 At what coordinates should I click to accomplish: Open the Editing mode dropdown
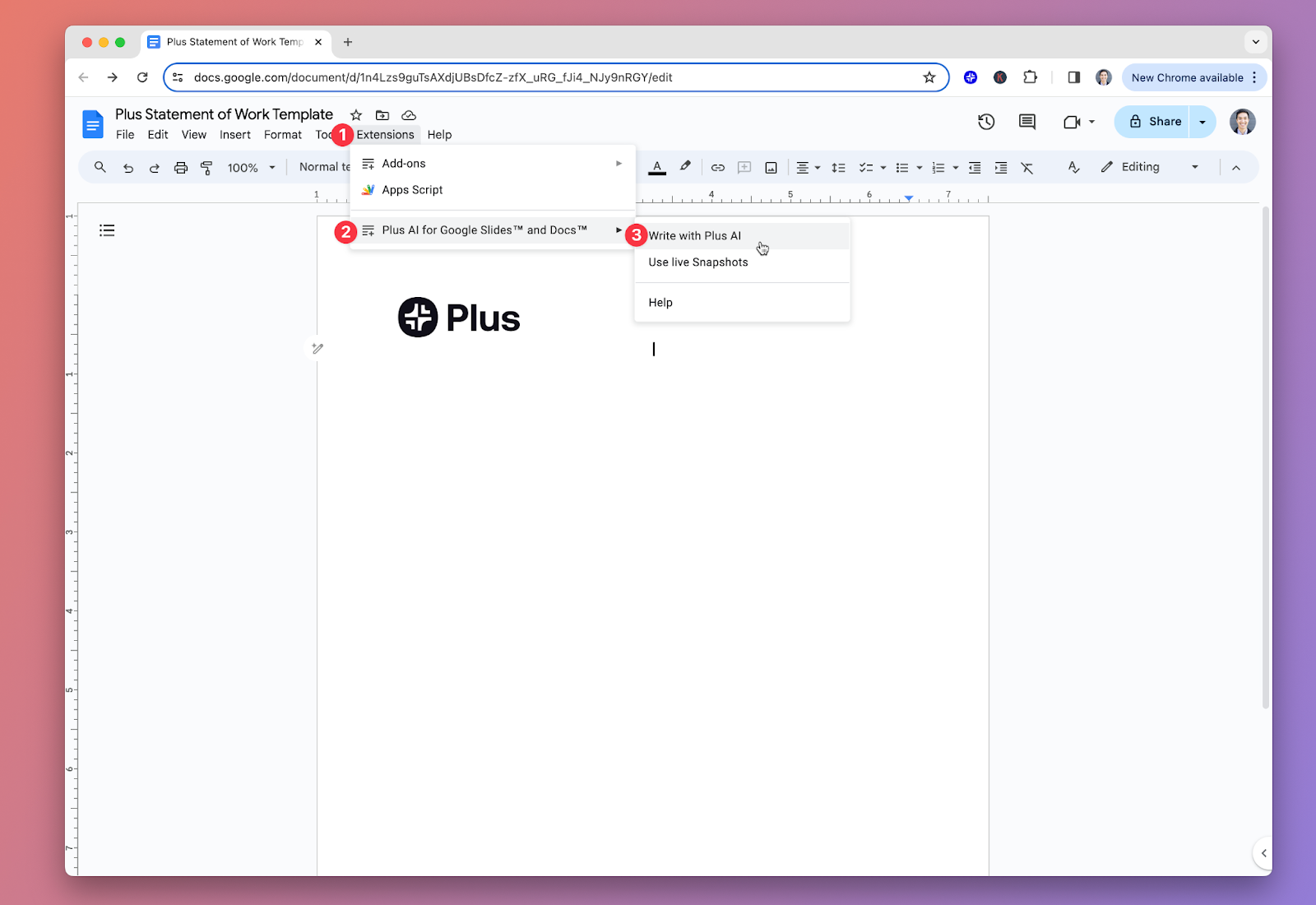[x=1150, y=167]
